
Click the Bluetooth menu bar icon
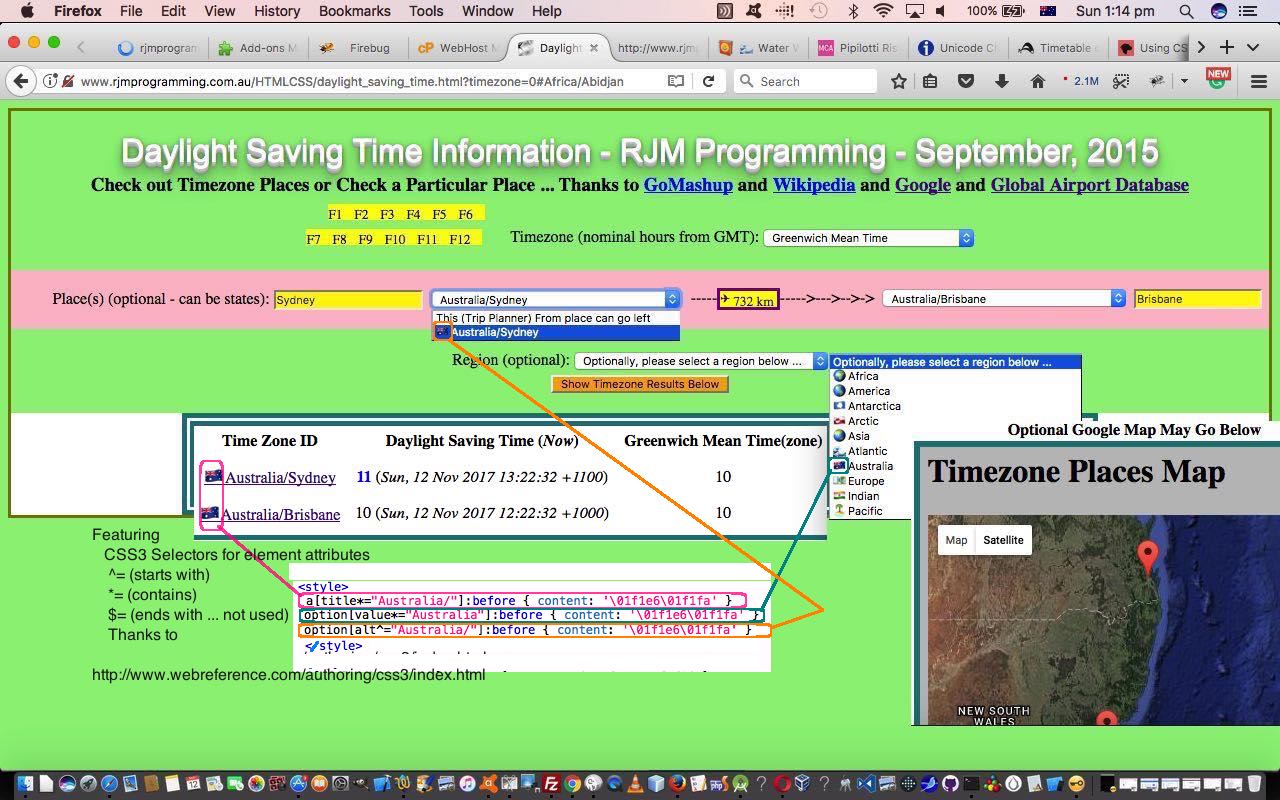[853, 11]
